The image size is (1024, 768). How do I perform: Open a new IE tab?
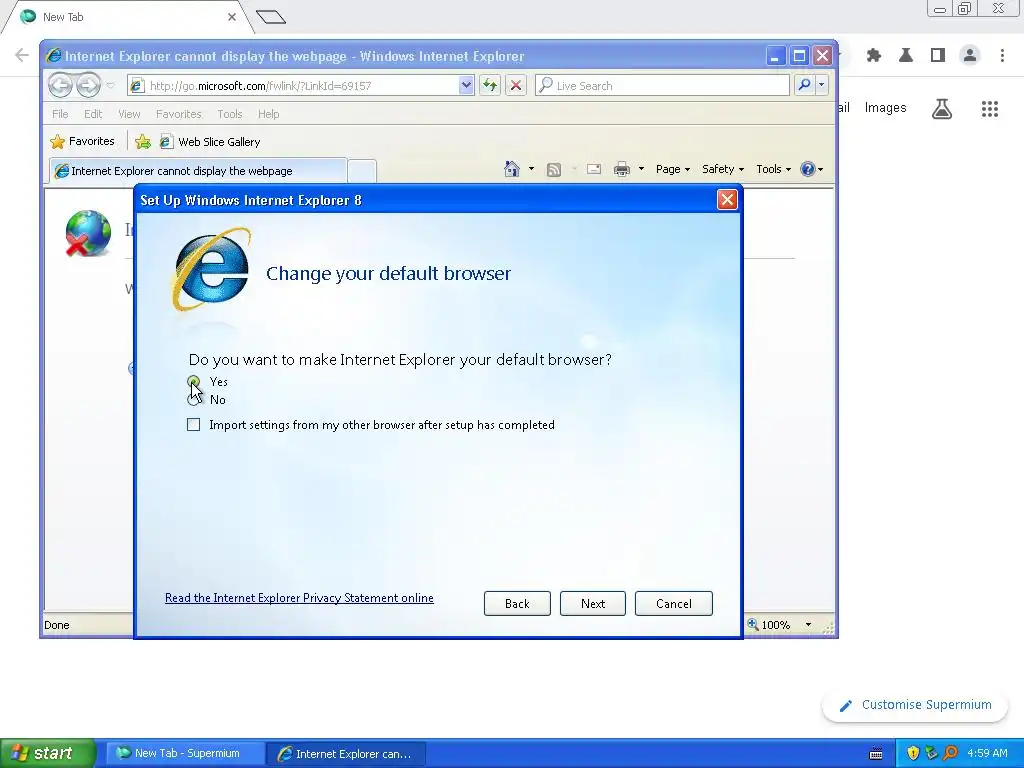(361, 171)
